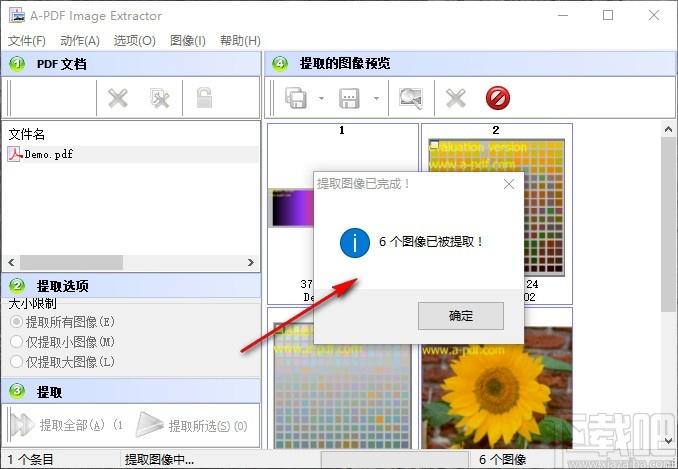
Task: Click the PDF 文档 panel header
Action: click(131, 64)
